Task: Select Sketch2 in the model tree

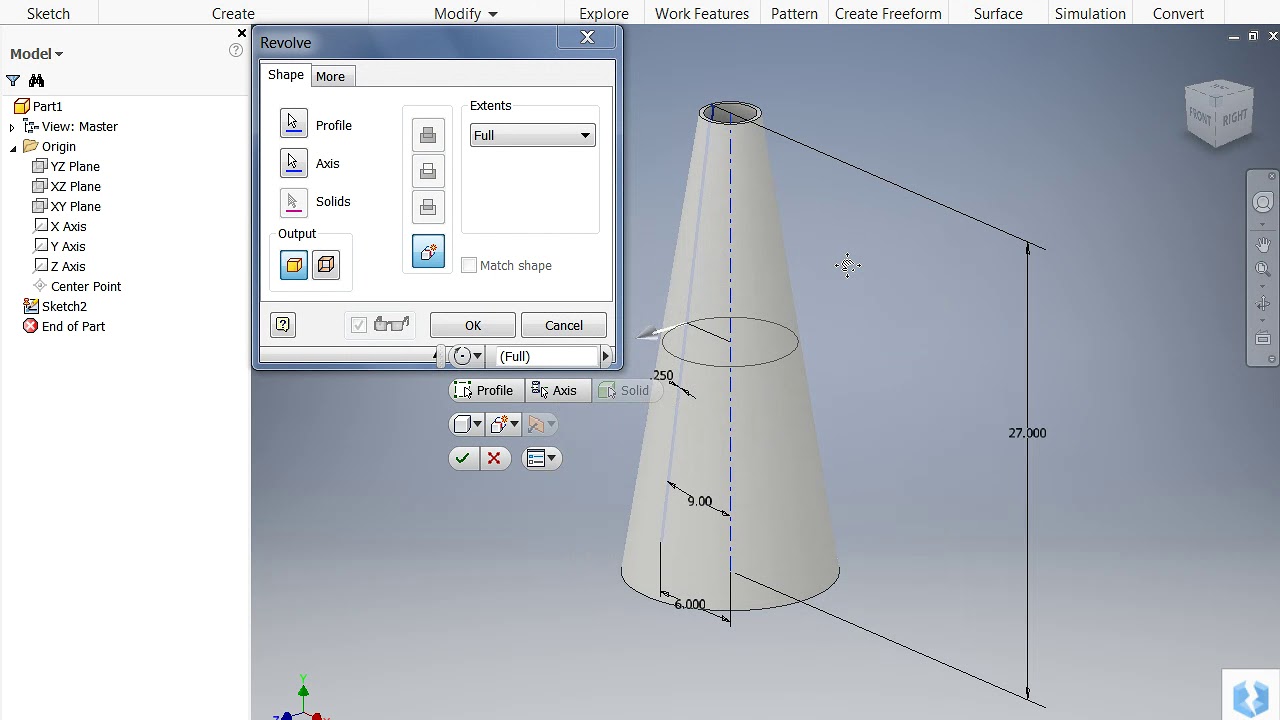Action: pos(54,306)
